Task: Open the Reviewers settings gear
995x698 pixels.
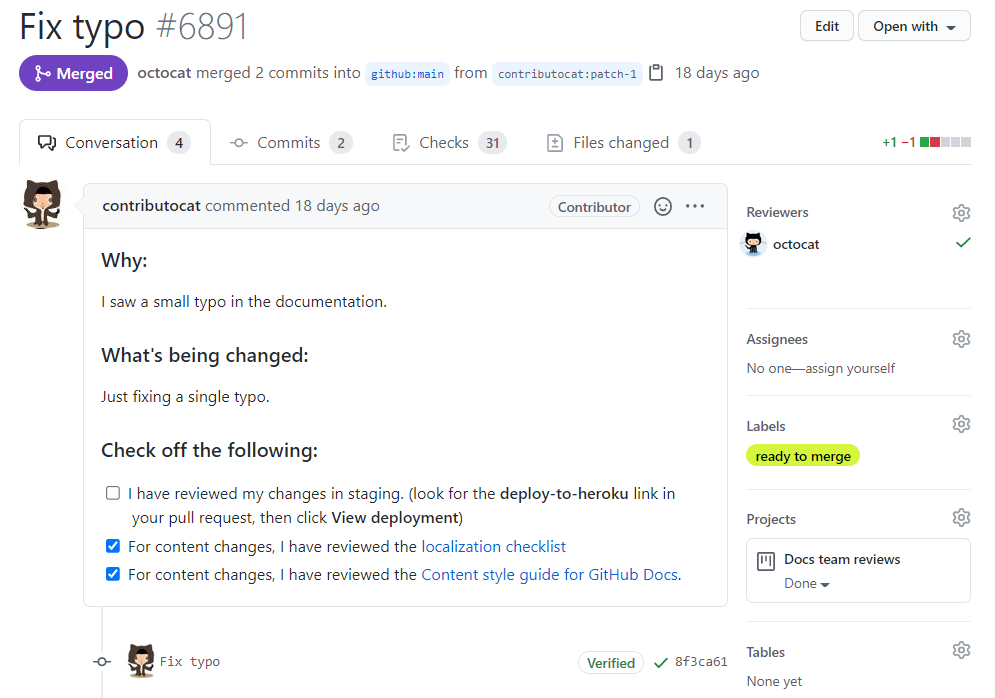Action: [961, 212]
